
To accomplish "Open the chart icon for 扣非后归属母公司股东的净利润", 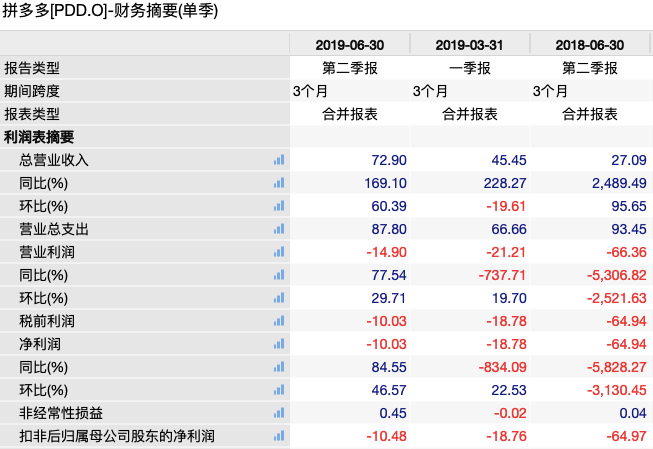I will coord(279,436).
